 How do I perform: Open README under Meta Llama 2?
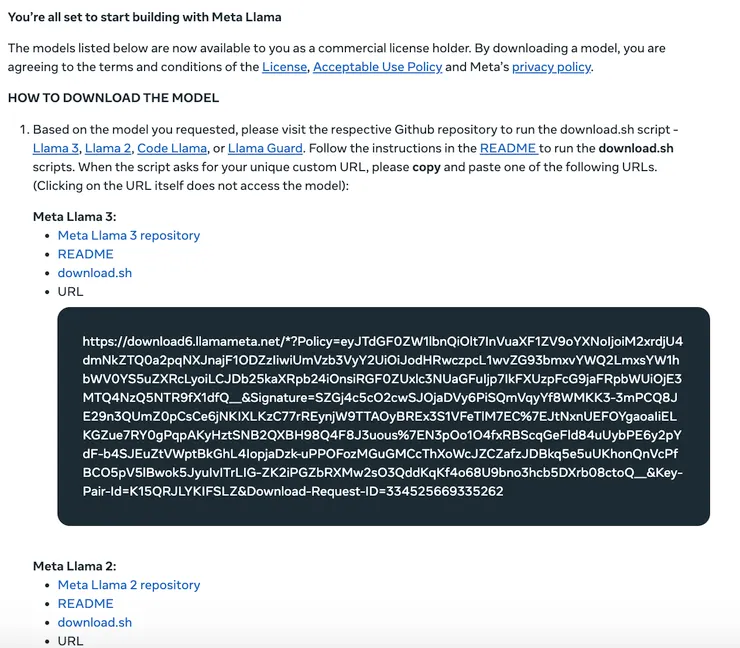[x=85, y=604]
